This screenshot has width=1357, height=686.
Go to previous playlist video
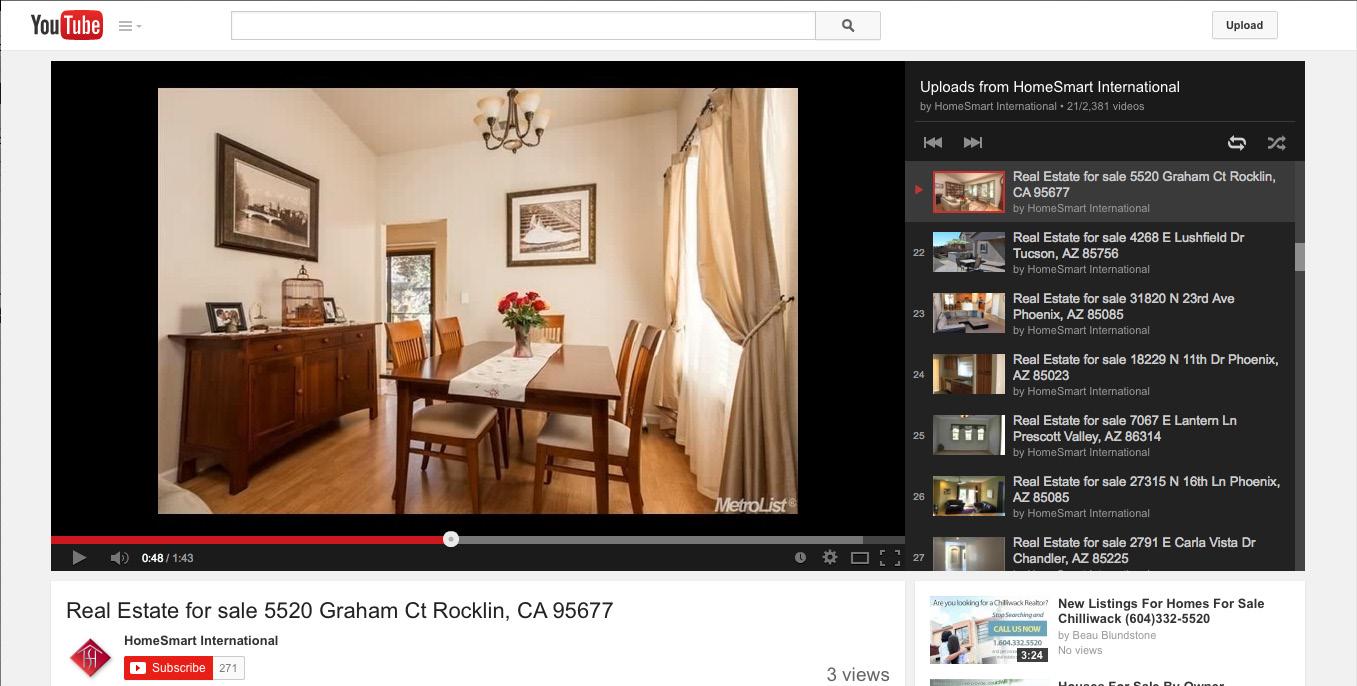[933, 143]
